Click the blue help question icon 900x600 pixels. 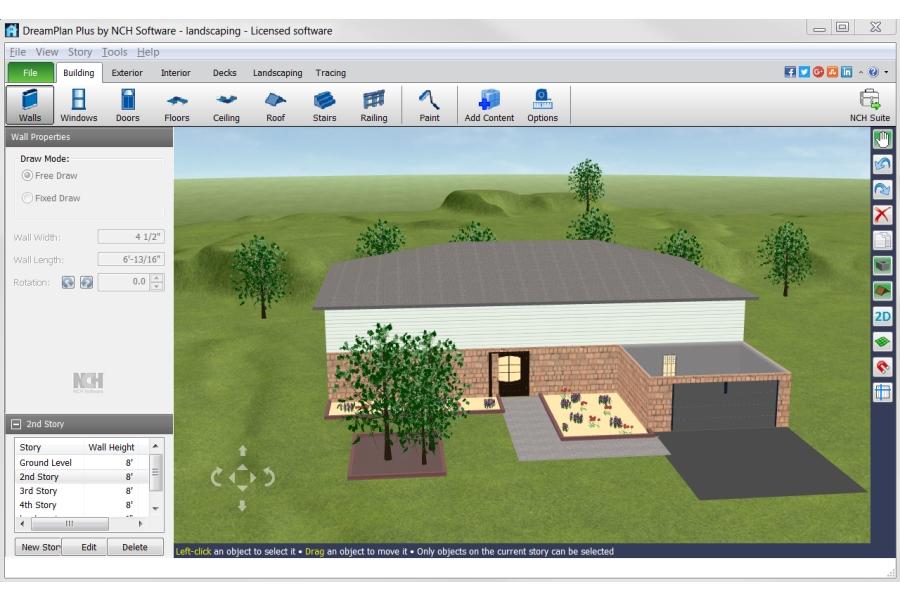(874, 72)
